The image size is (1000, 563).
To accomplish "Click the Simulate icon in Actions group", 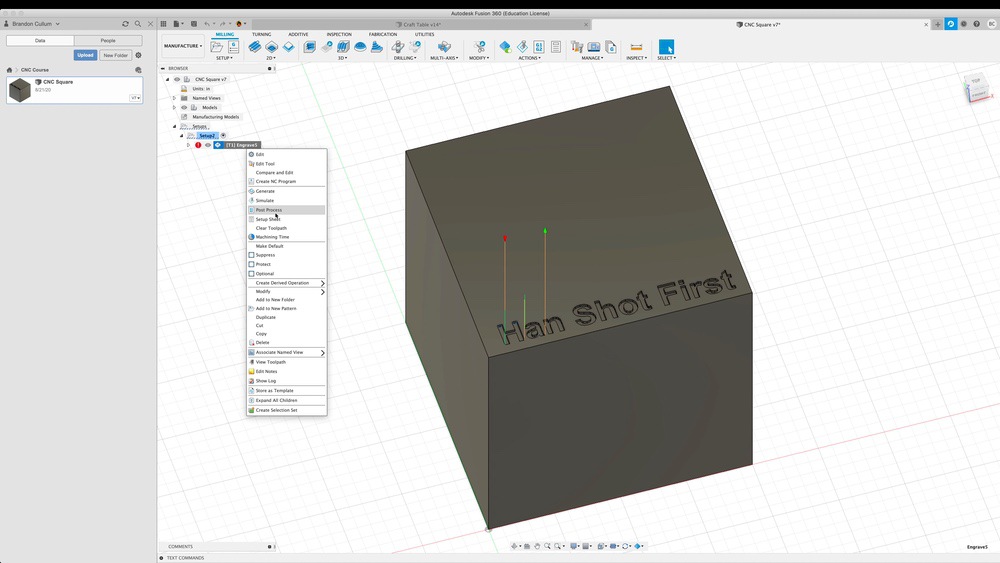I will tap(522, 47).
